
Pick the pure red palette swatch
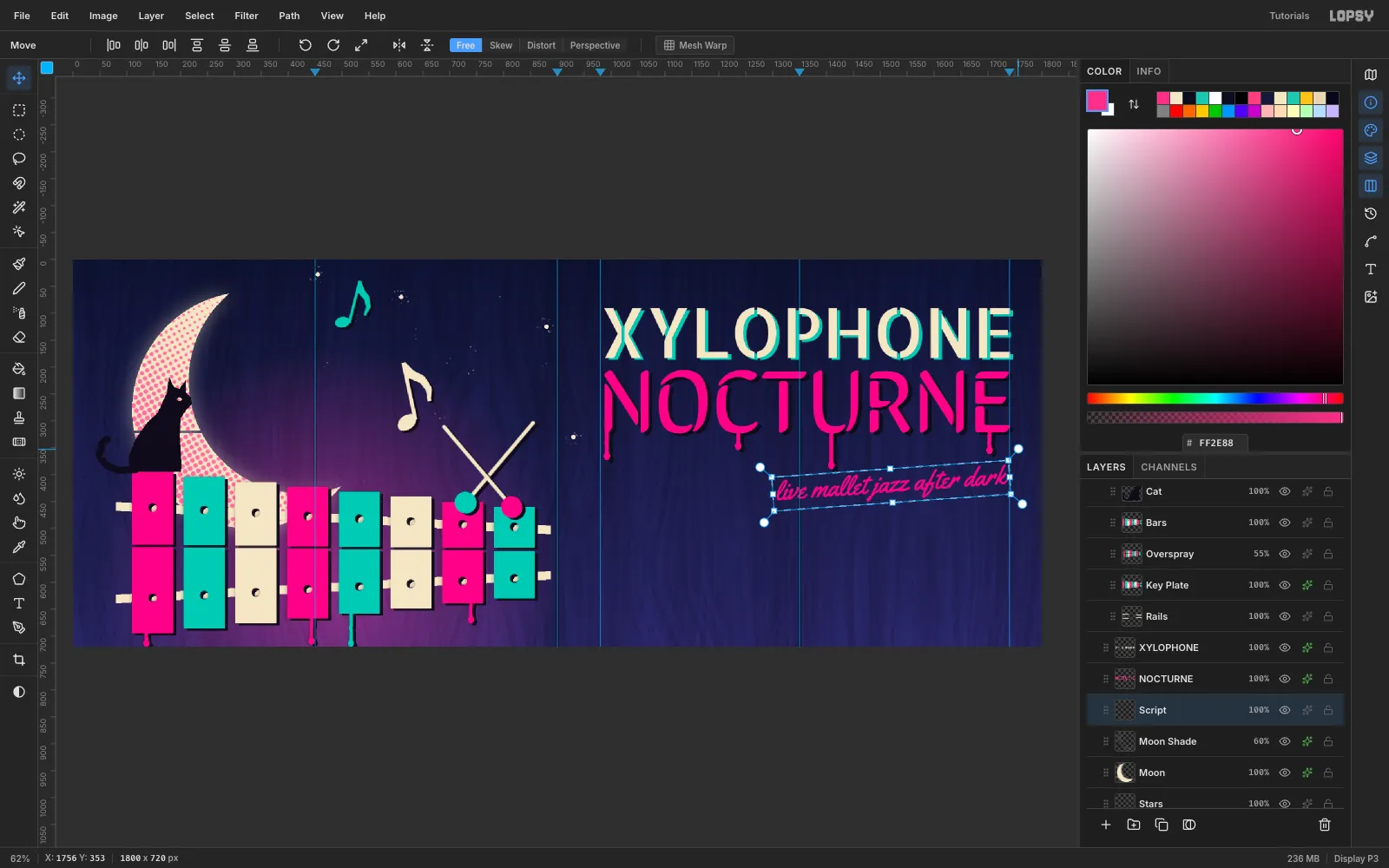pos(1176,111)
